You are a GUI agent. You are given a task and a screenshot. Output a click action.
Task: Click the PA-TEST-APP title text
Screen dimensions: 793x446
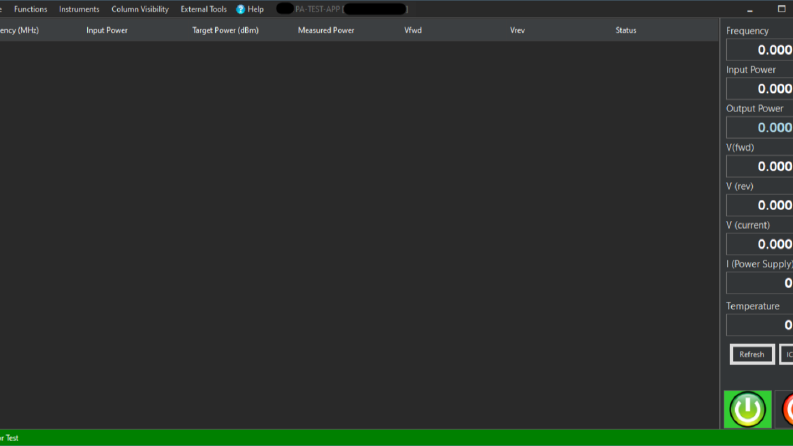click(318, 9)
